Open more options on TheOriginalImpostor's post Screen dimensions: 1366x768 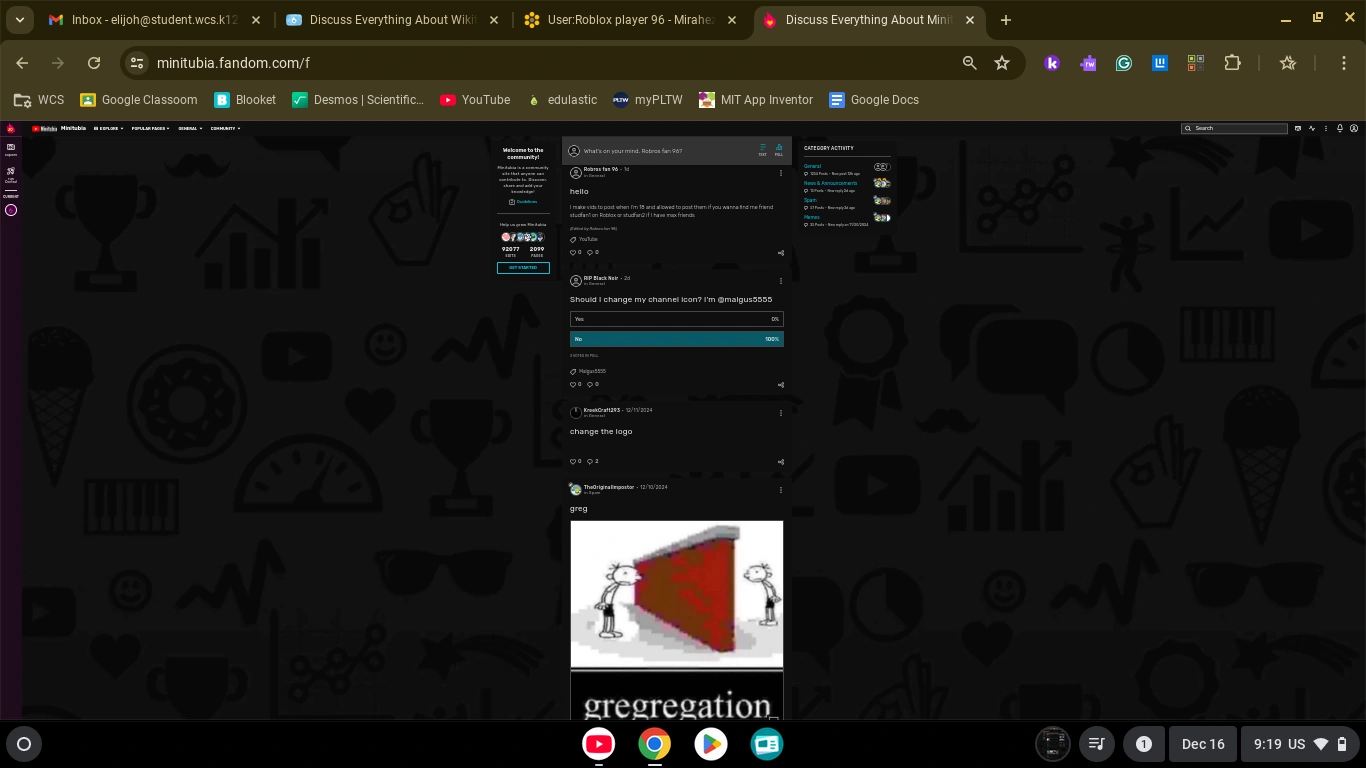(x=781, y=490)
